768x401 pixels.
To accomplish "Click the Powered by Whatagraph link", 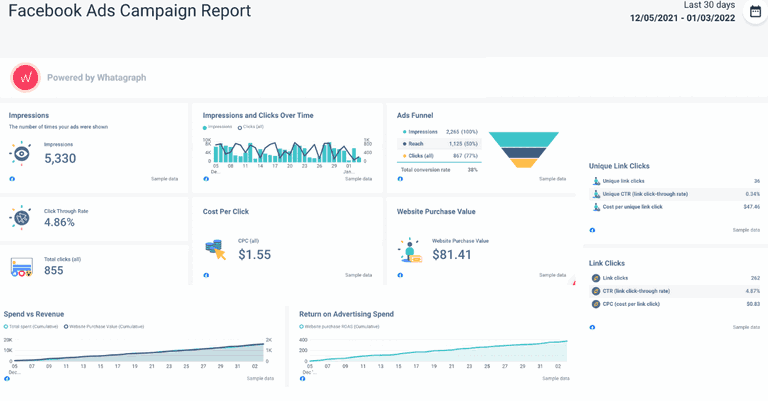I will 97,77.
